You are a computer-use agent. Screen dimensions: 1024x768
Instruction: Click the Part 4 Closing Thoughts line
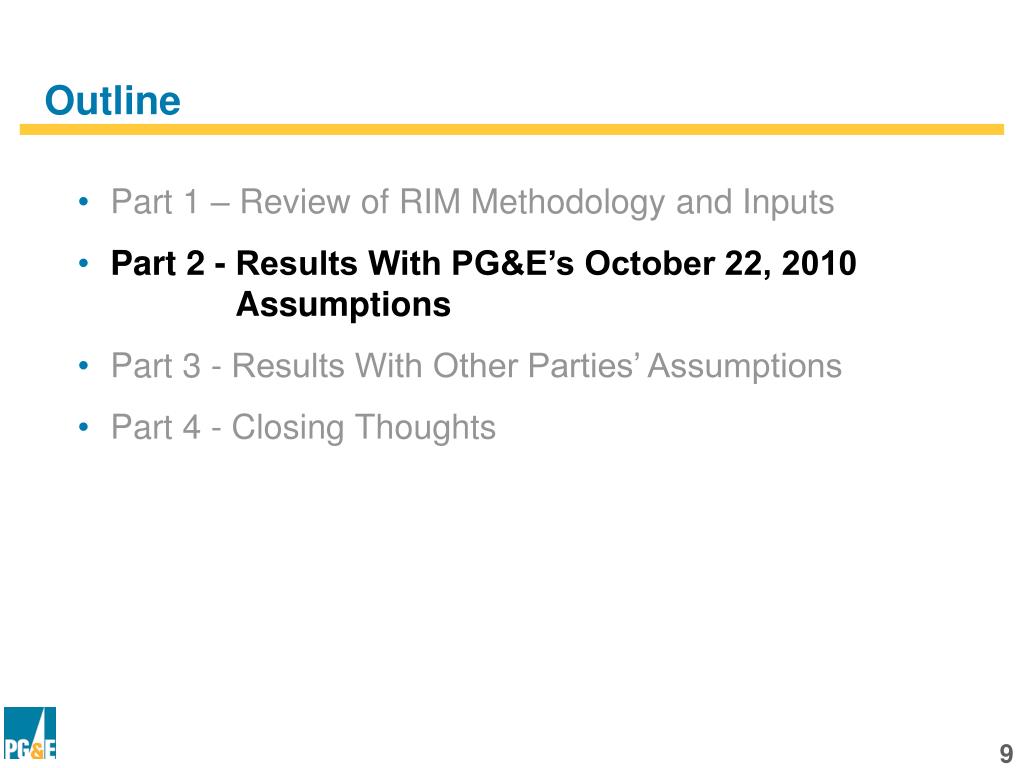303,428
